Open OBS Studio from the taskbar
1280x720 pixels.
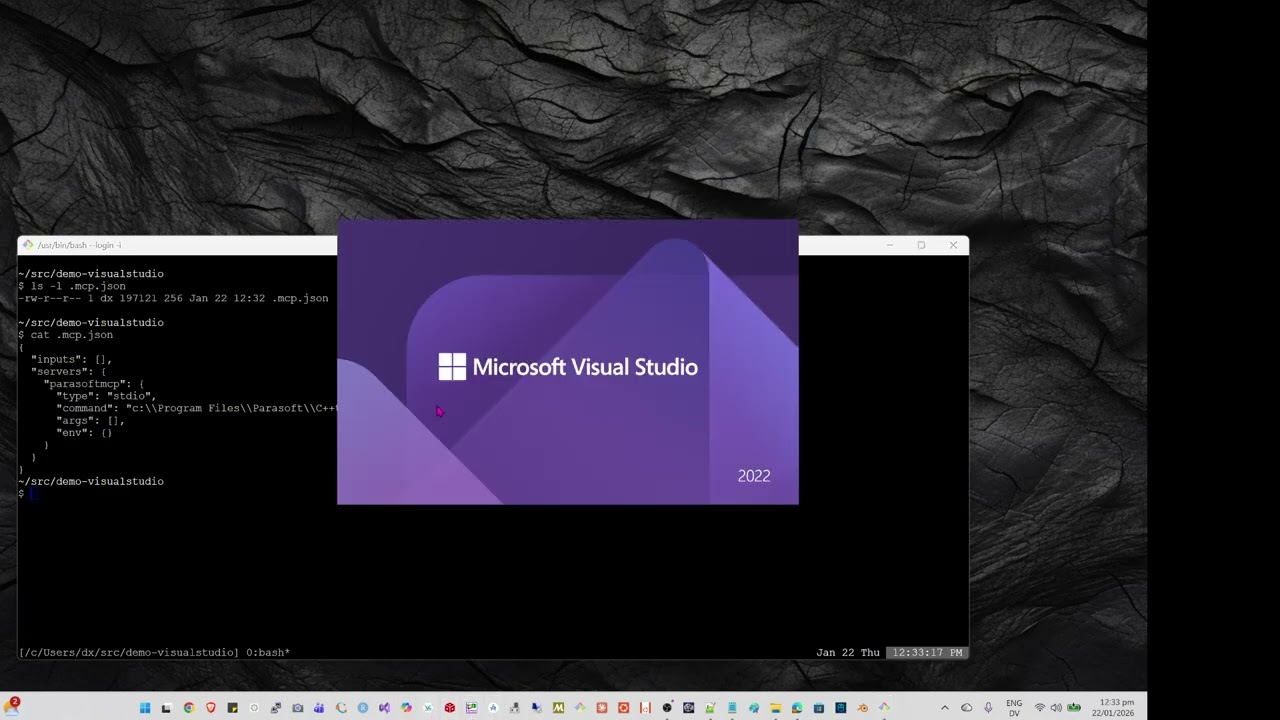tap(667, 708)
